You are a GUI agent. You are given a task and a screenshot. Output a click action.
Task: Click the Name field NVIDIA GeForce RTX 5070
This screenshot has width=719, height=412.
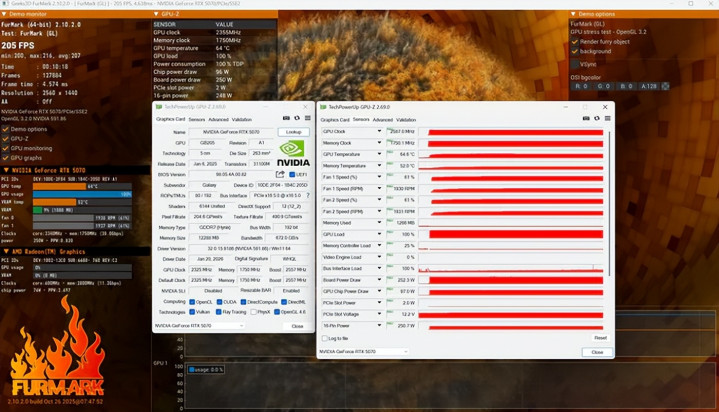(x=231, y=132)
